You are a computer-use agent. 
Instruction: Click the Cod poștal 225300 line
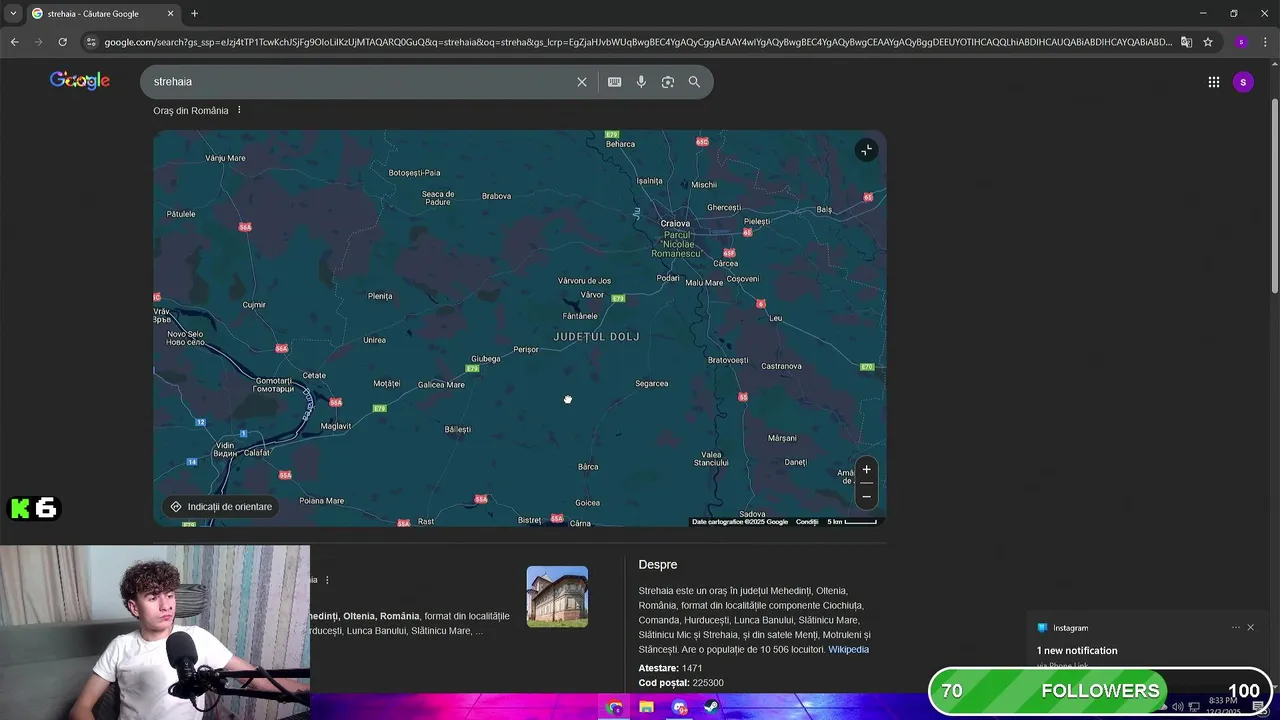tap(681, 683)
